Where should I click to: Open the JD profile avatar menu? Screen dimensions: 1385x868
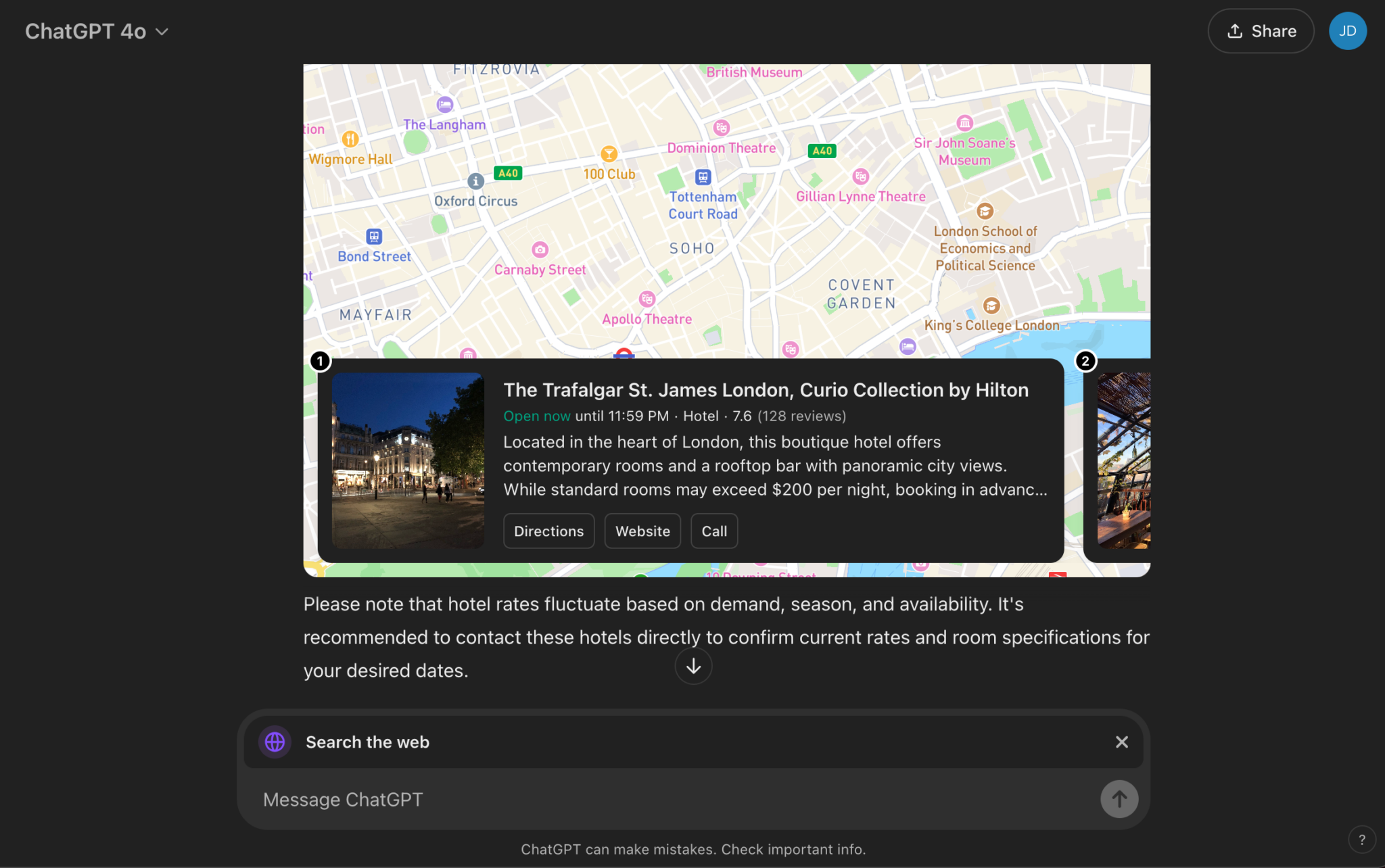1347,31
